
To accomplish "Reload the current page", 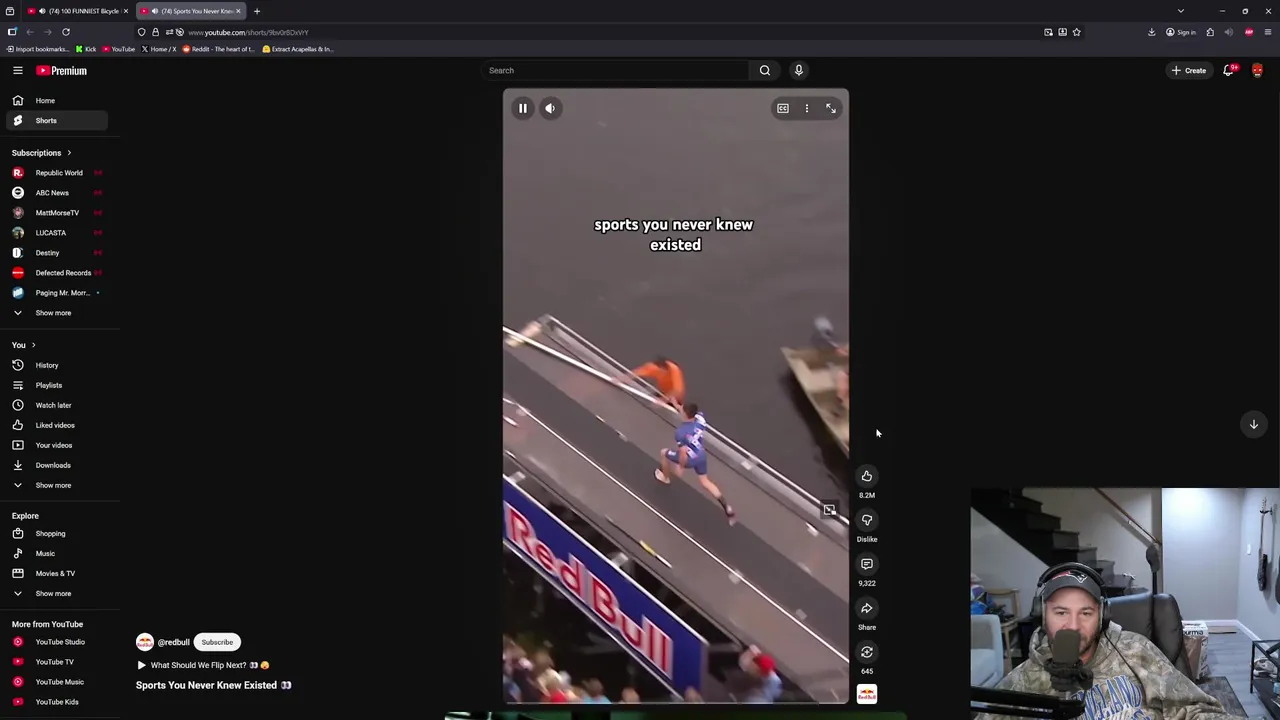I will coord(66,32).
